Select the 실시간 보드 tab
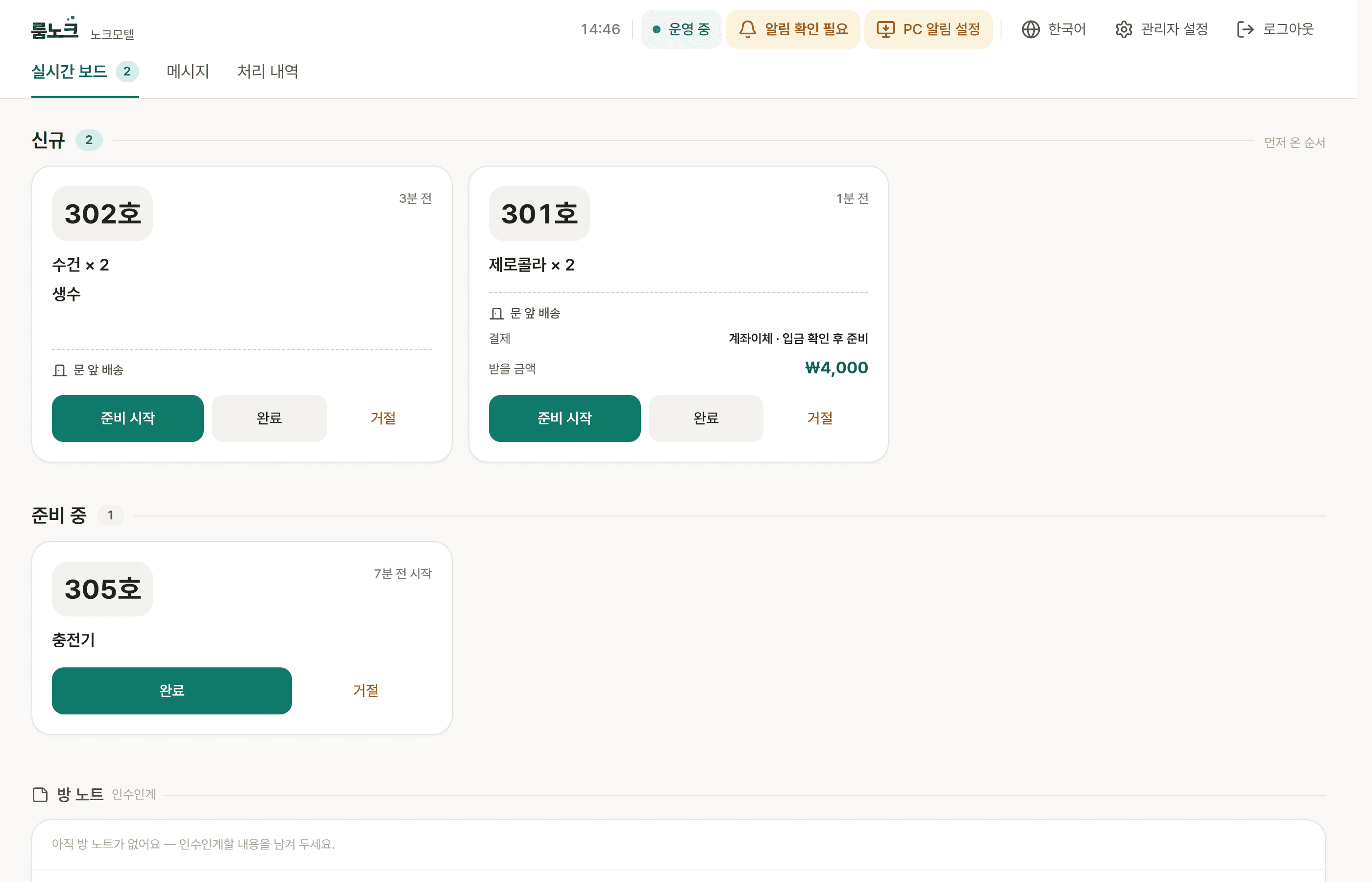 click(x=85, y=72)
